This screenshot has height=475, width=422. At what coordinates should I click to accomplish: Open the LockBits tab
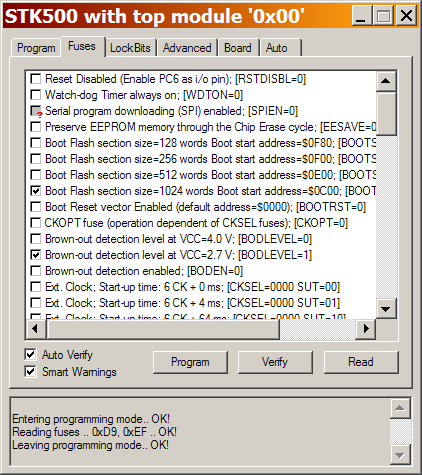click(x=130, y=48)
